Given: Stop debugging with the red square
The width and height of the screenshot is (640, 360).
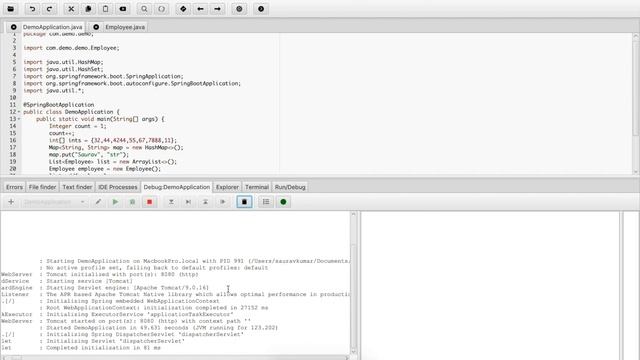Looking at the screenshot, I should [x=149, y=202].
